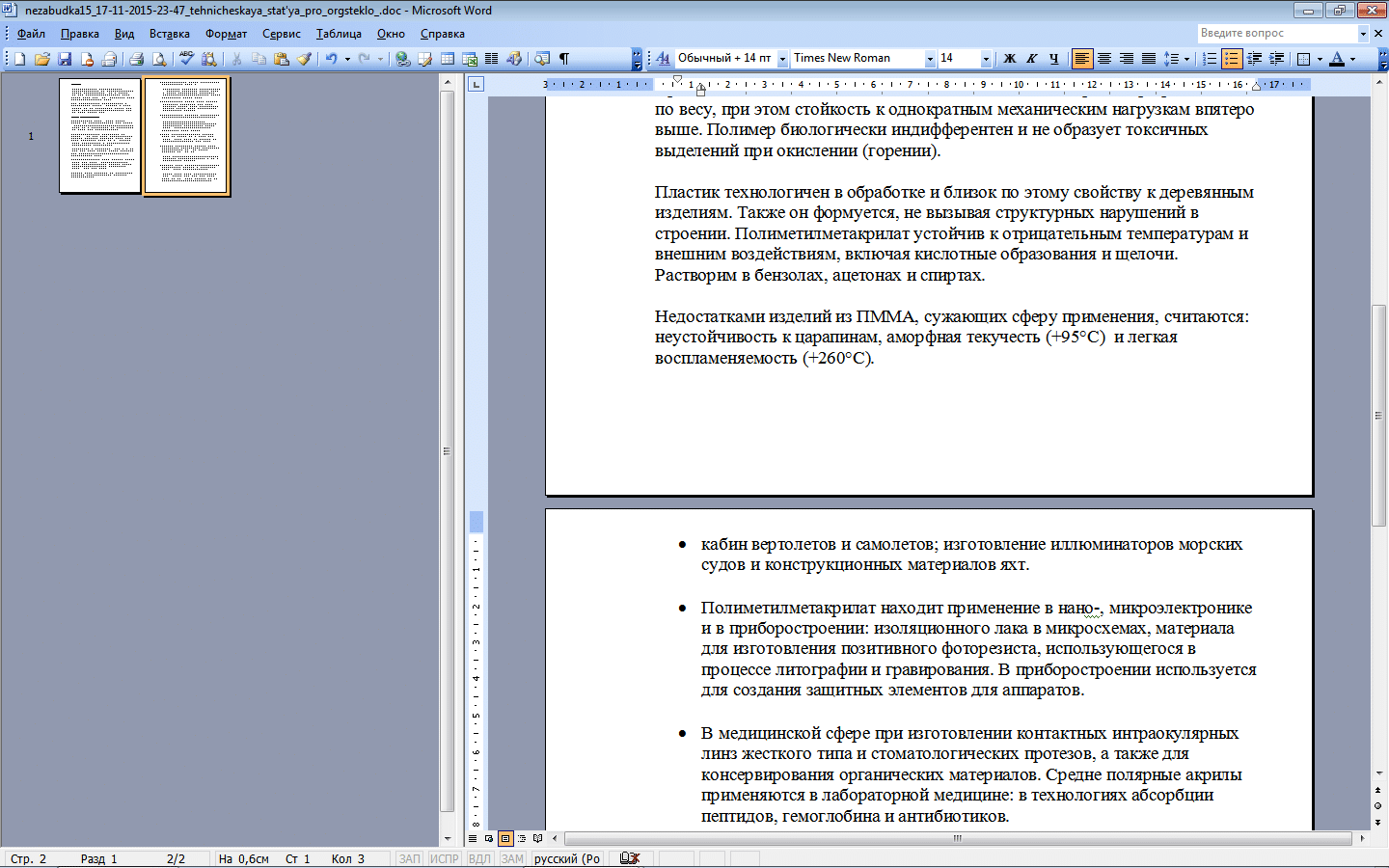Screen dimensions: 1389x868
Task: Click the Numbered list icon
Action: tap(1210, 59)
